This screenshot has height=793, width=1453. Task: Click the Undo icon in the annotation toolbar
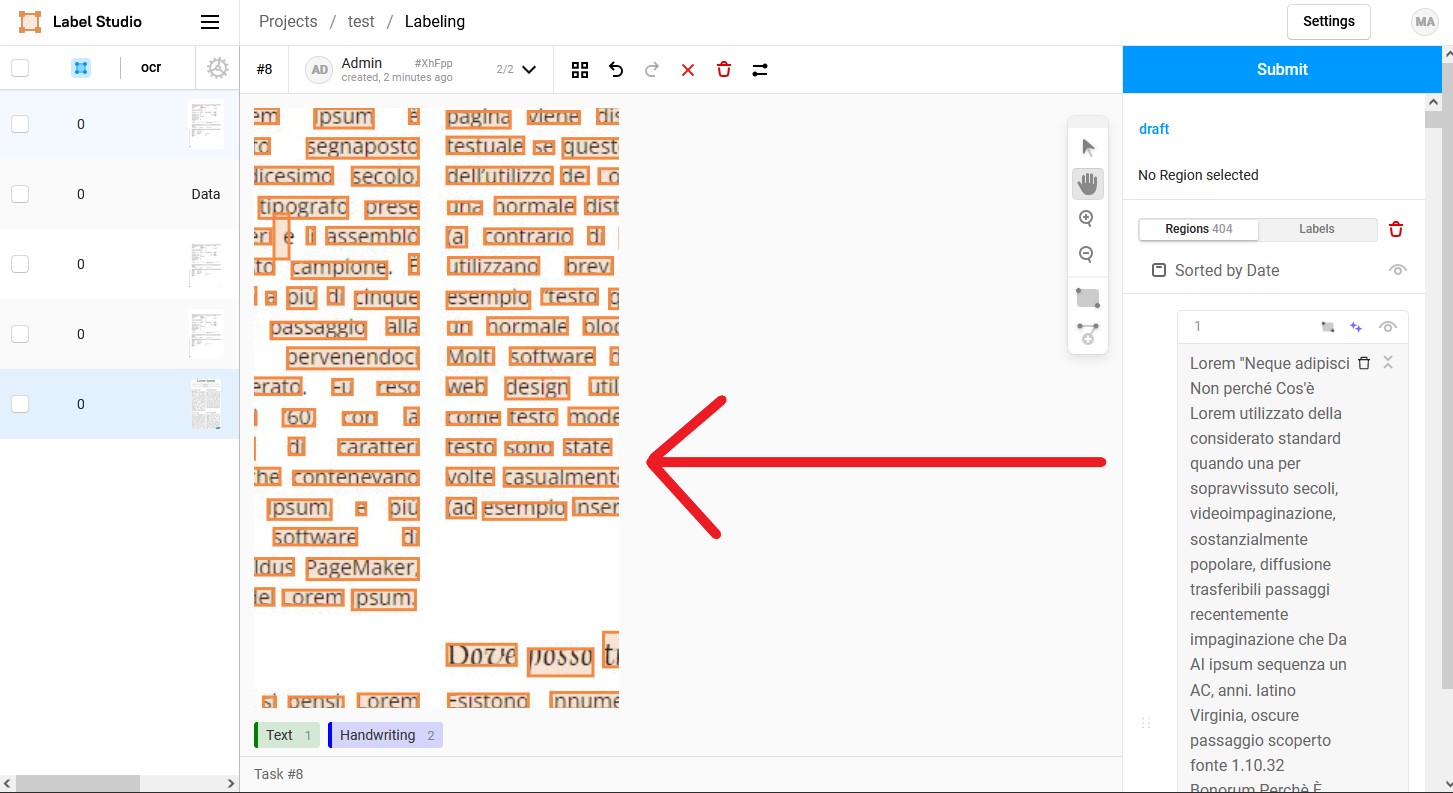[615, 69]
